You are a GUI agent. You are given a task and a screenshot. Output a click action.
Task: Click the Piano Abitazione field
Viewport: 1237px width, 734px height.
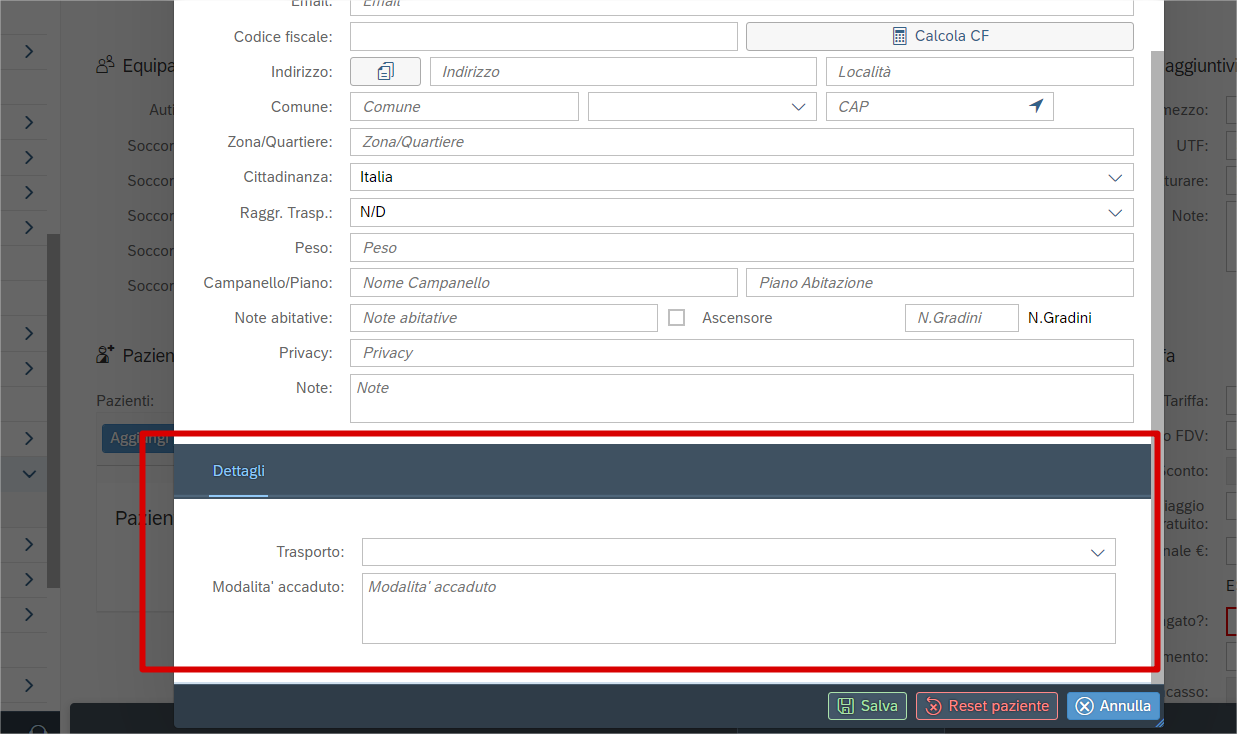[938, 283]
